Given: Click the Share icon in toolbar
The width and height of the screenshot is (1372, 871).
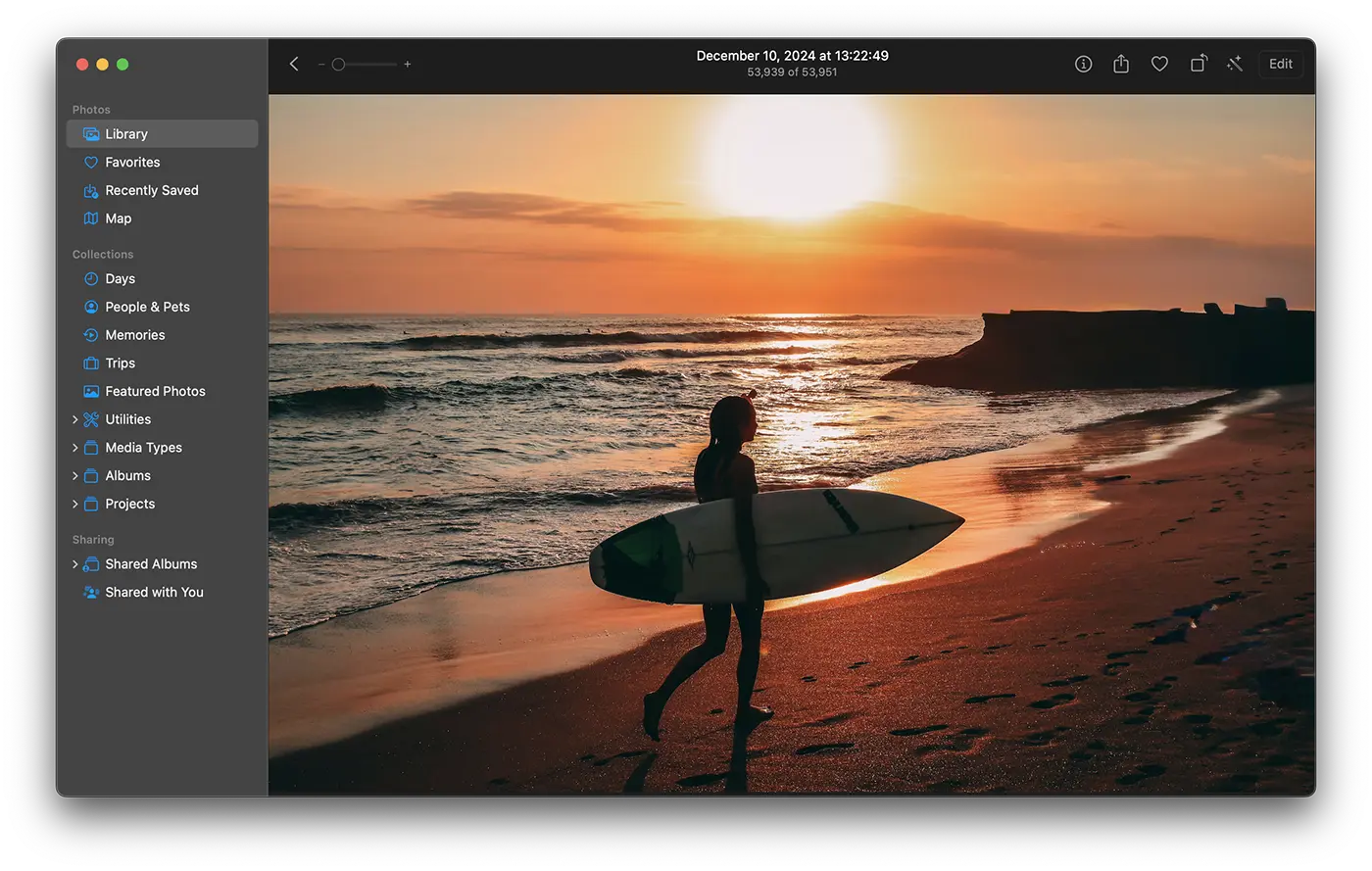Looking at the screenshot, I should coord(1121,64).
